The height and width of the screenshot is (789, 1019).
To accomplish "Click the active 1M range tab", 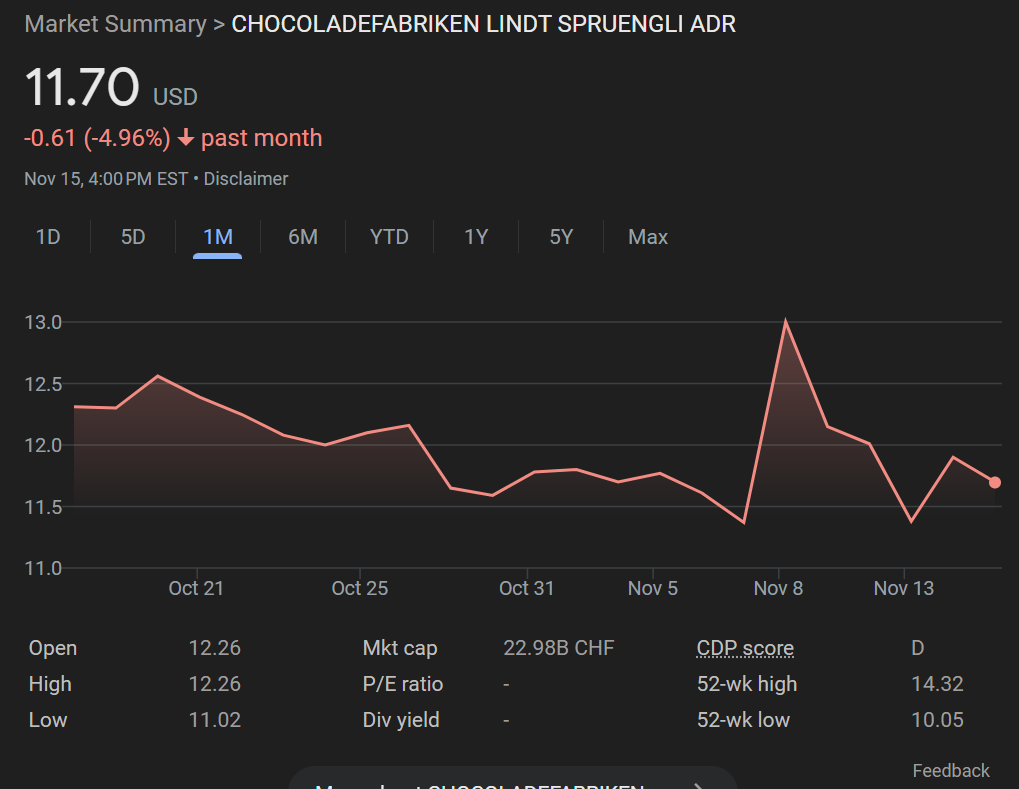I will (x=217, y=237).
